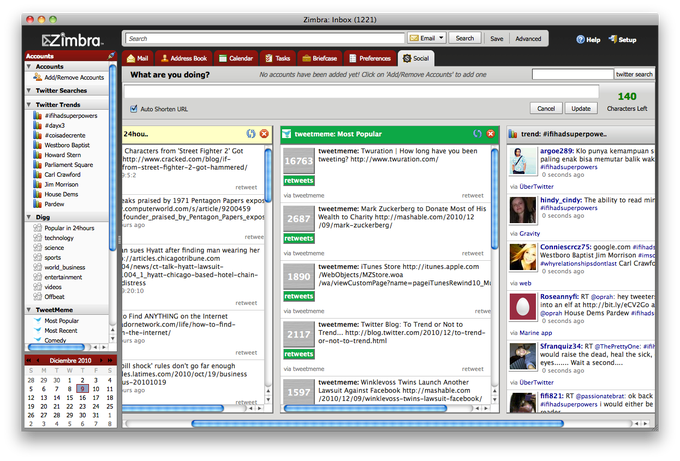Viewport: 680px width, 461px height.
Task: Open Setup from the header
Action: pos(622,39)
